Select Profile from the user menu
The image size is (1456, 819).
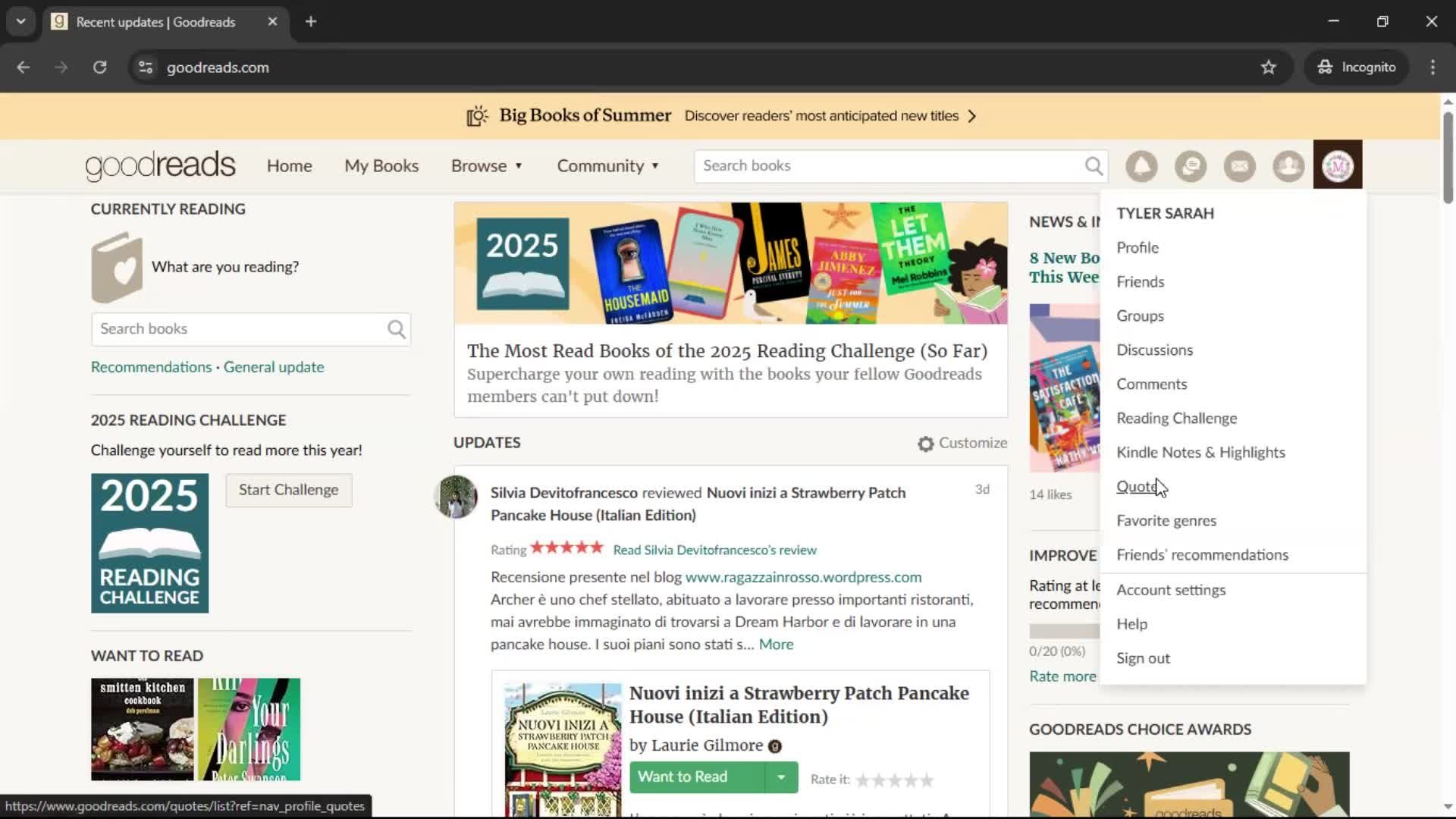(1137, 248)
